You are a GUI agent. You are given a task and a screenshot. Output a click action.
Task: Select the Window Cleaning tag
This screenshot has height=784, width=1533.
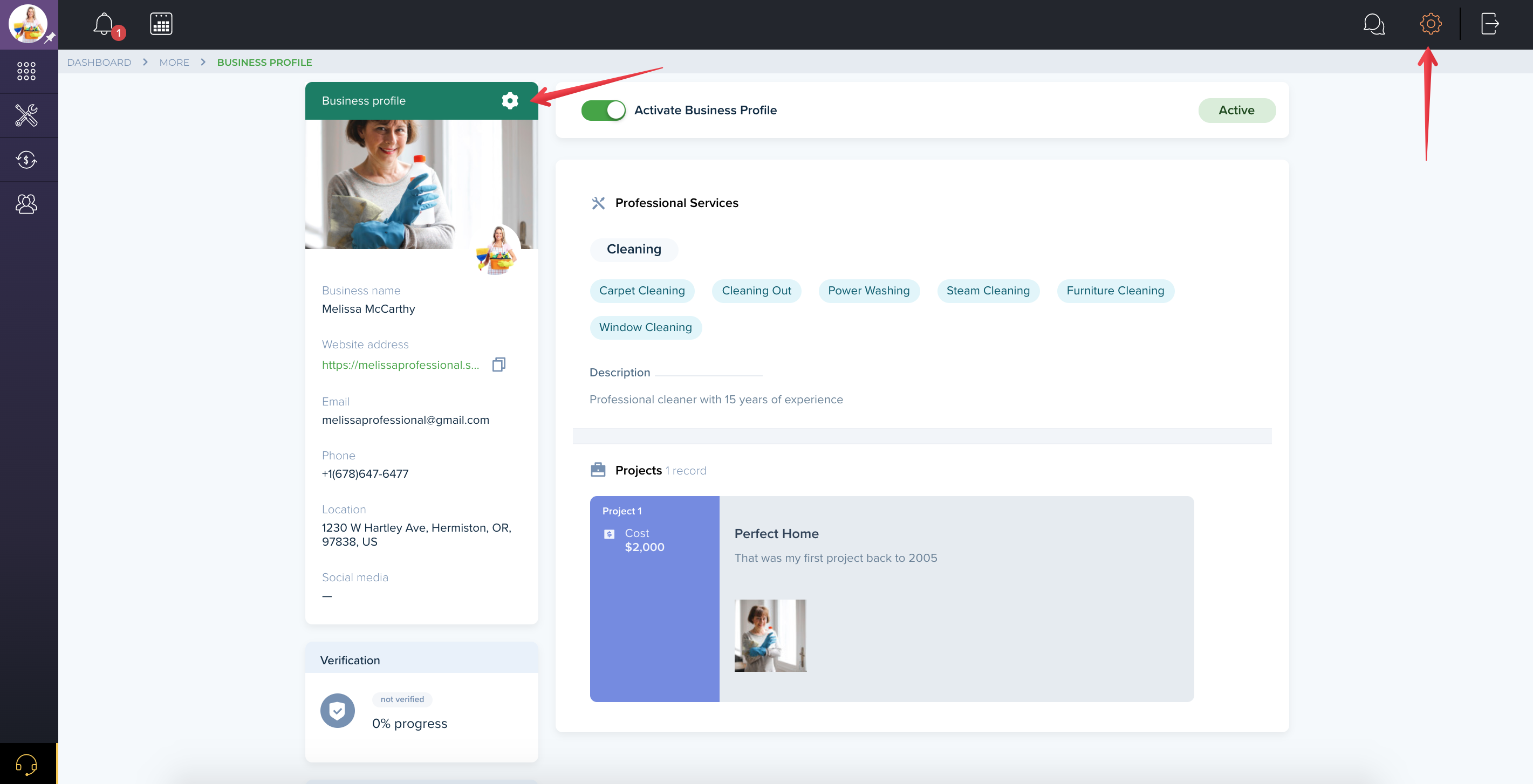(645, 327)
